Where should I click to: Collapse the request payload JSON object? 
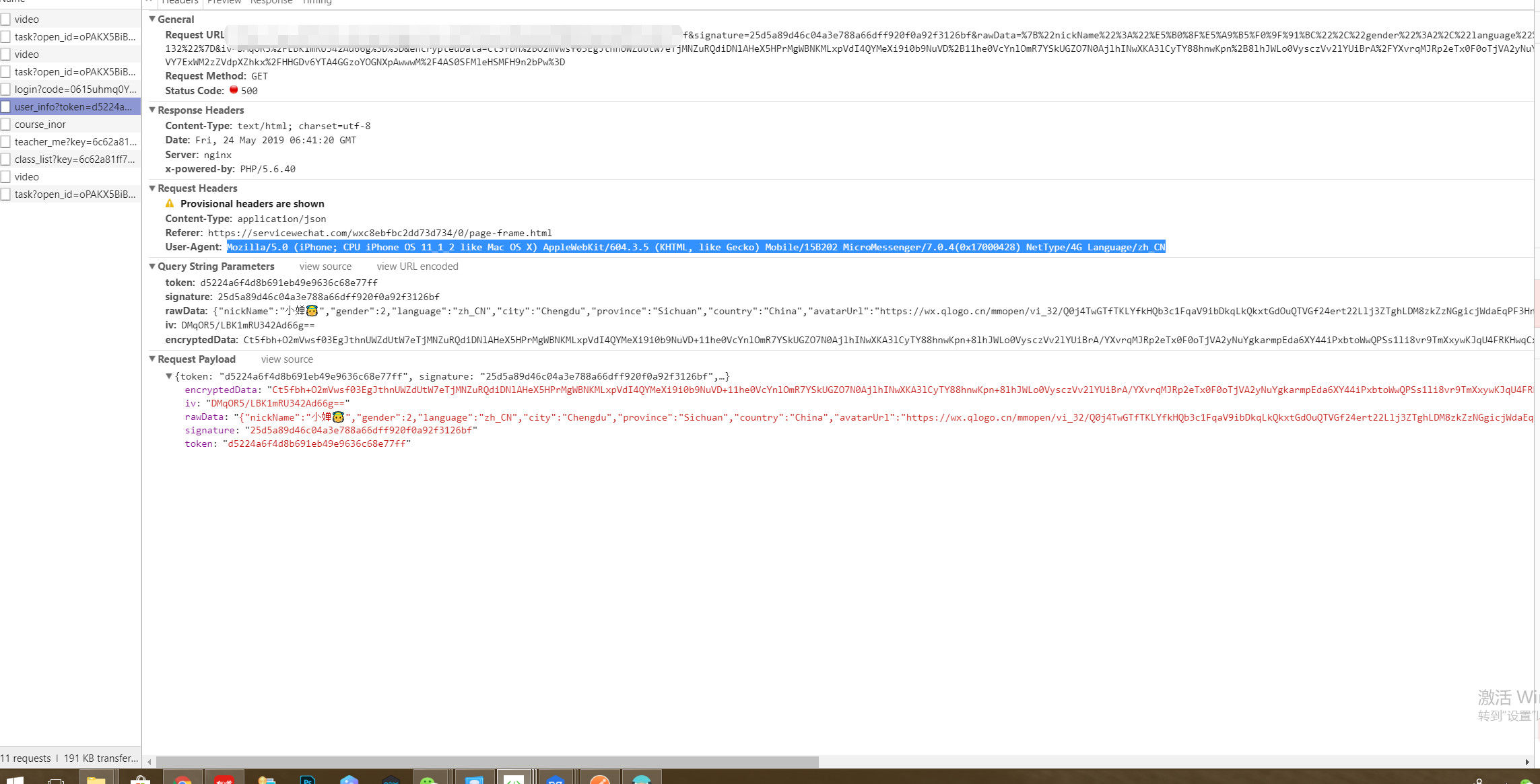tap(169, 376)
